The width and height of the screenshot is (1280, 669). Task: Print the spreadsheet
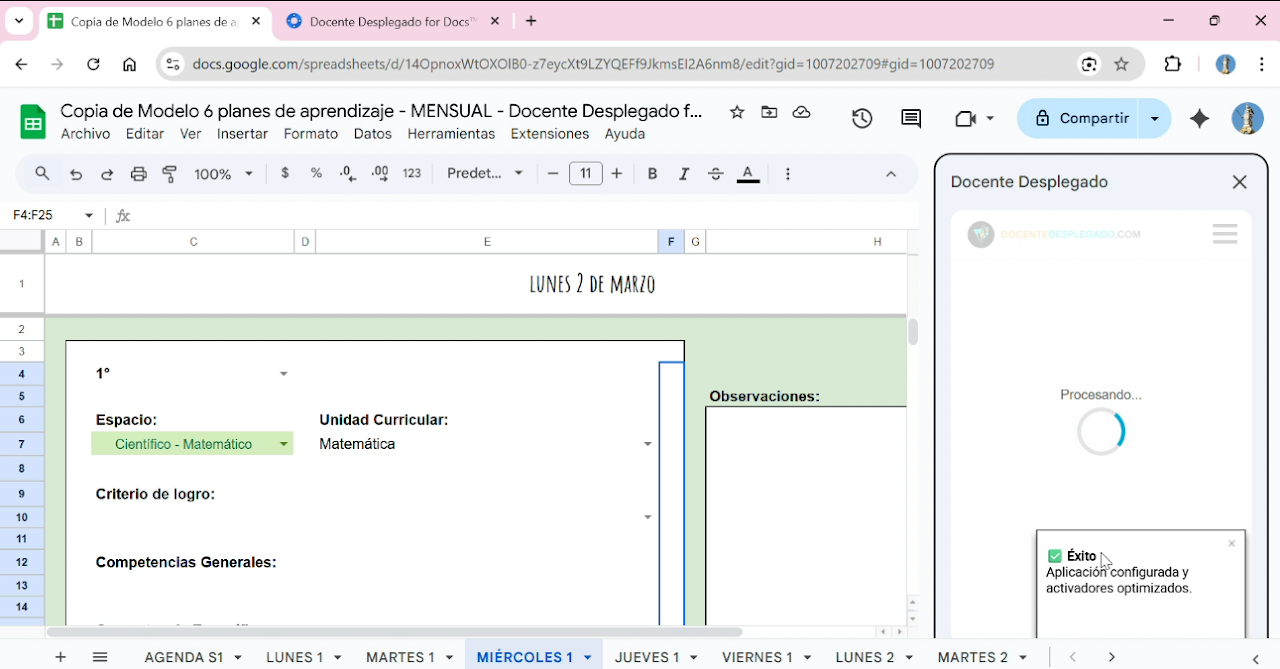point(139,174)
